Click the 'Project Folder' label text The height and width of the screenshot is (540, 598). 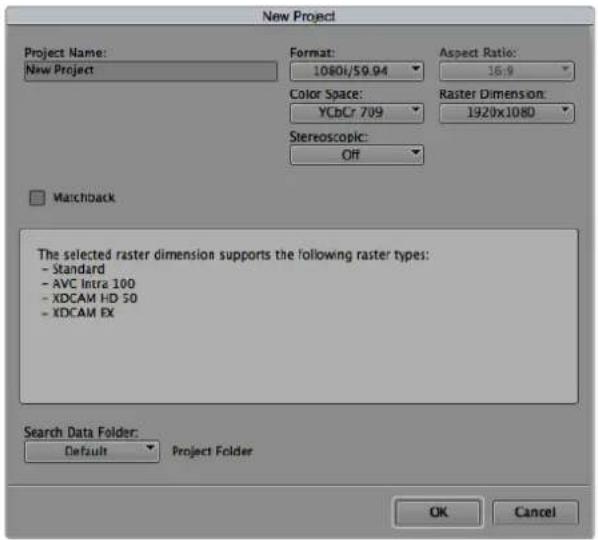click(x=212, y=452)
